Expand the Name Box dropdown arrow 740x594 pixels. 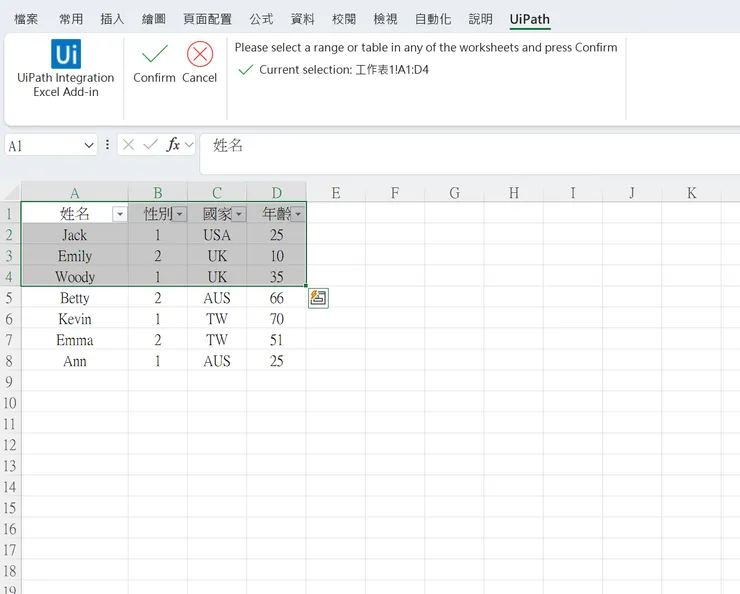89,145
